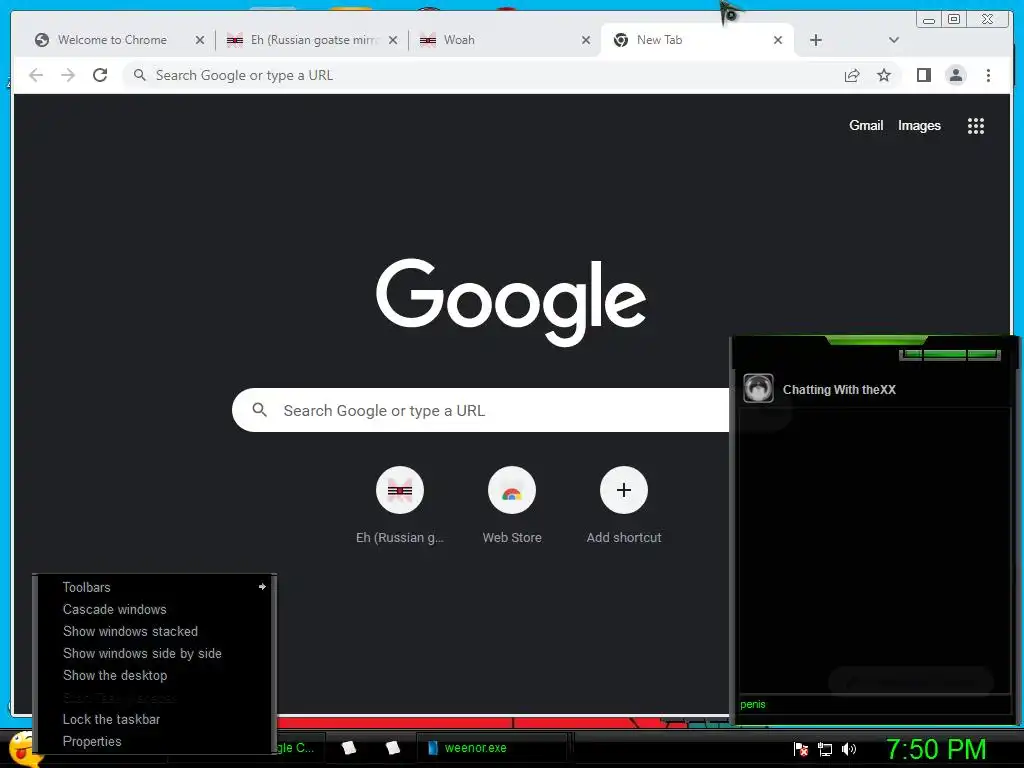Viewport: 1024px width, 768px height.
Task: Share this page via the share icon
Action: (x=852, y=75)
